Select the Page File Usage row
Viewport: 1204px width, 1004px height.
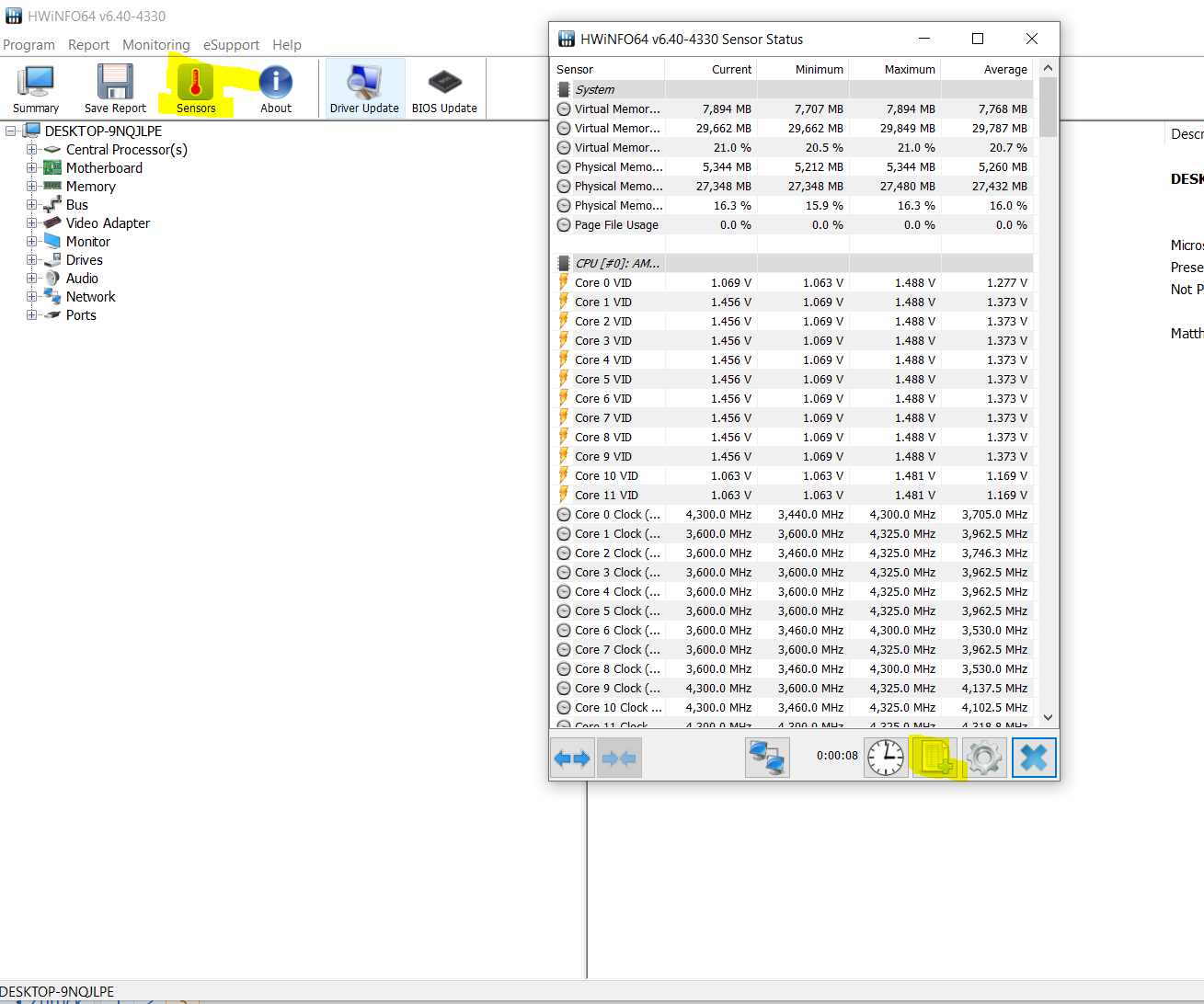pos(792,224)
